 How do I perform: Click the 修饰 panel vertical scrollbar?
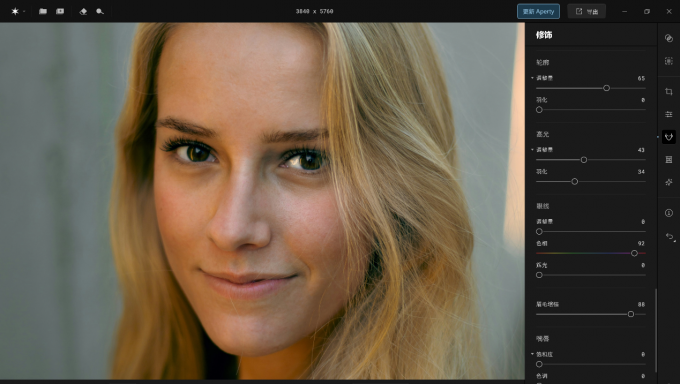(656, 330)
